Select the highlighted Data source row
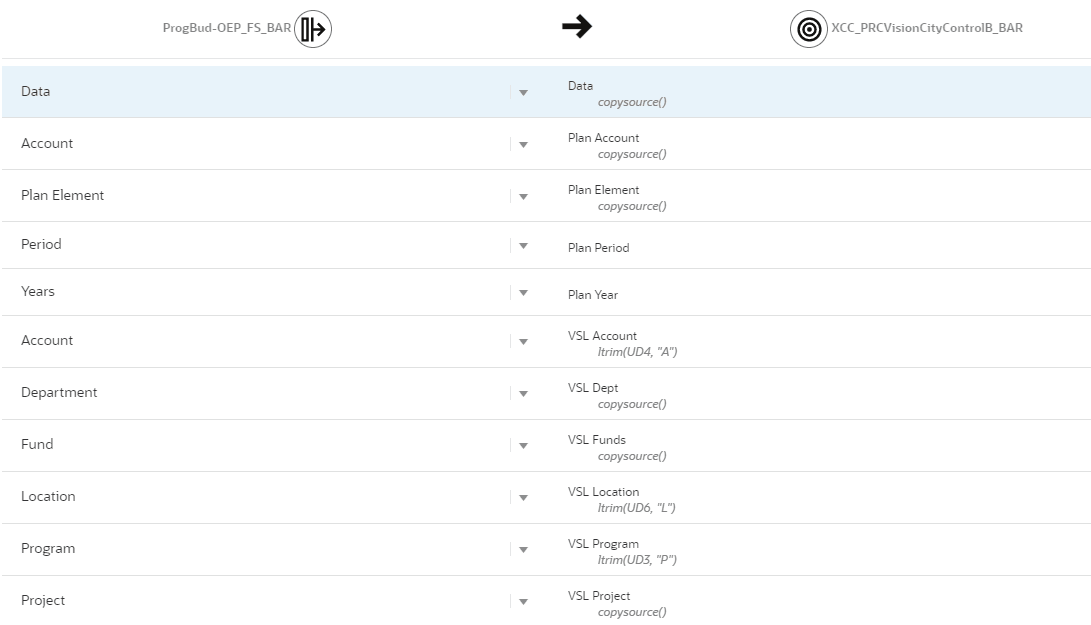 tap(546, 92)
